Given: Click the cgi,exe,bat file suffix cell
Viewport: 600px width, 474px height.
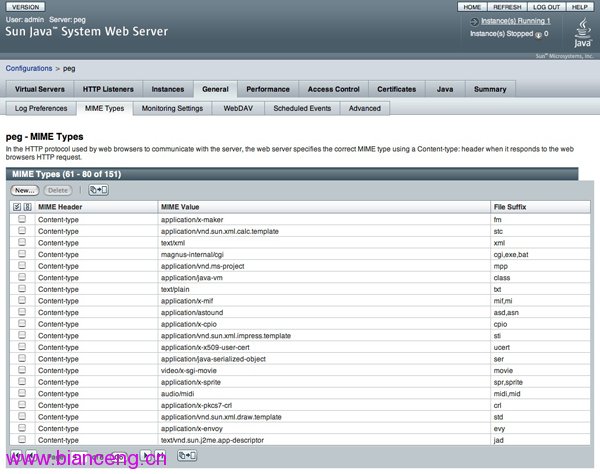Looking at the screenshot, I should pos(540,254).
